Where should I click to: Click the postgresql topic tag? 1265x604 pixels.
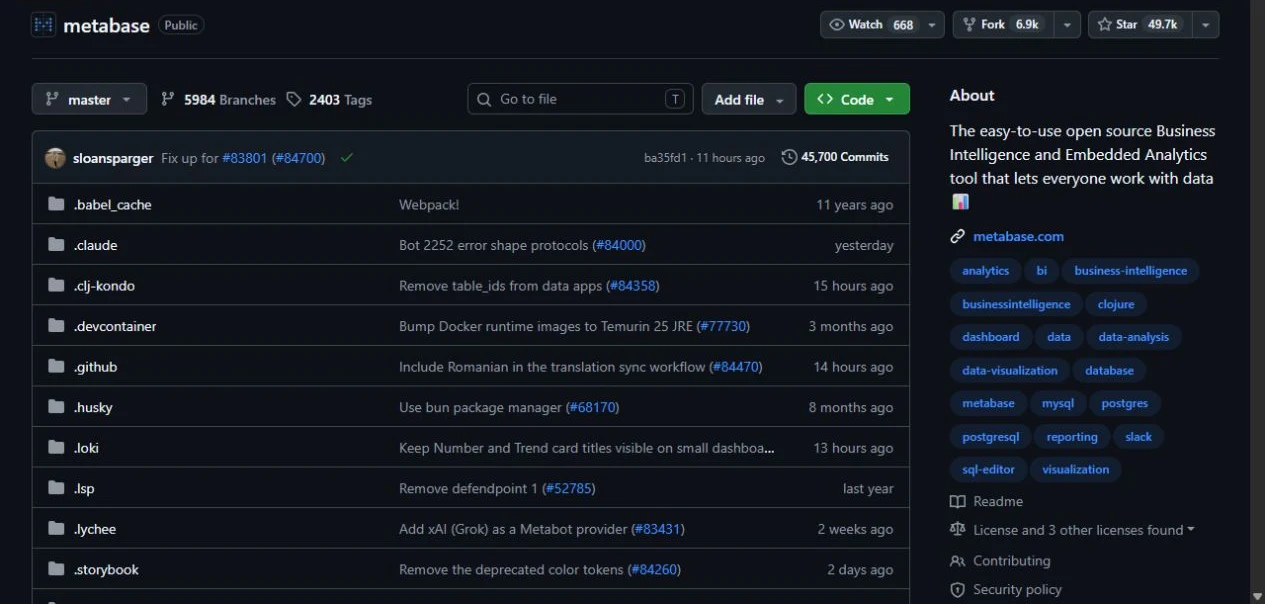pyautogui.click(x=991, y=437)
